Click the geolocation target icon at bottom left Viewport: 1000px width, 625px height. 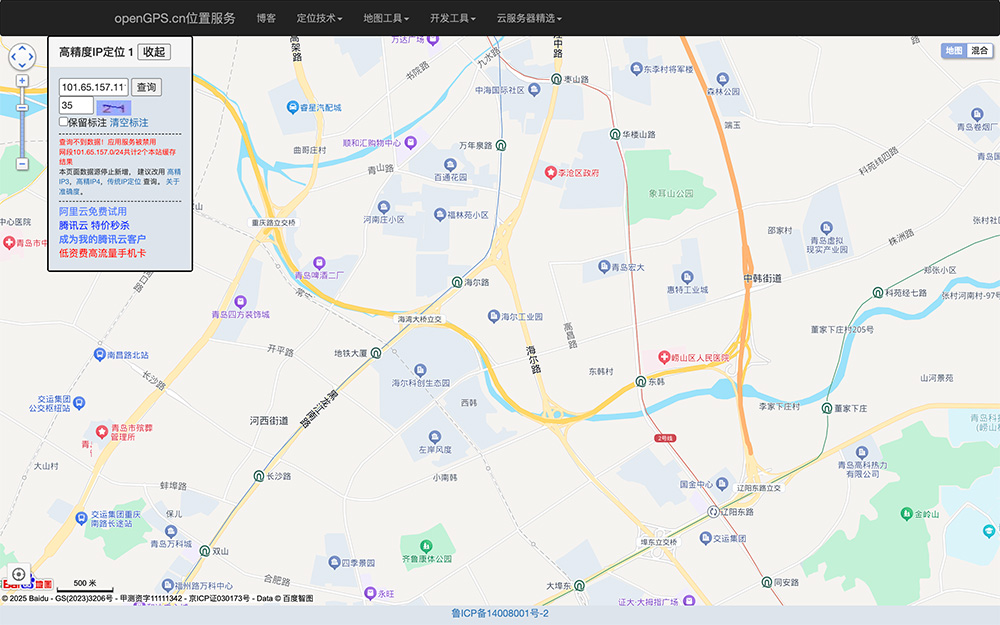[x=19, y=574]
